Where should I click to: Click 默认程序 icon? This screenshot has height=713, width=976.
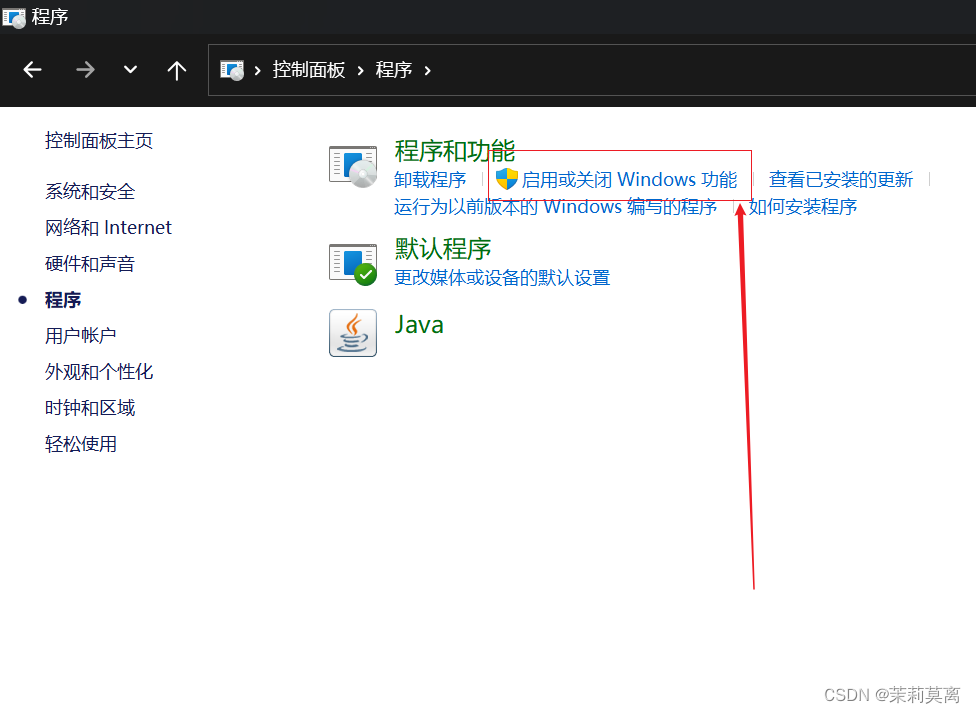pyautogui.click(x=353, y=265)
